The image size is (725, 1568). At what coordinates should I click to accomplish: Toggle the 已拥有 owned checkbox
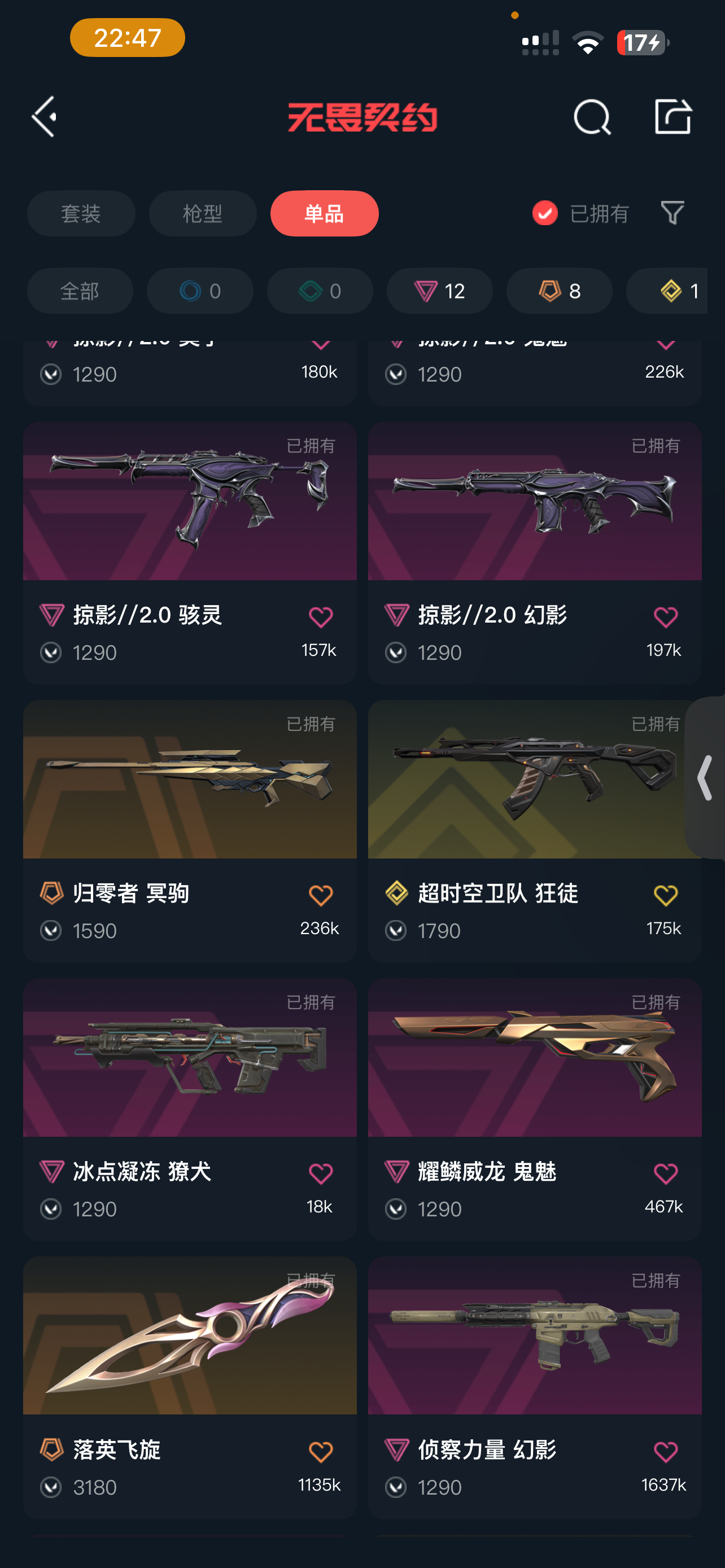[x=545, y=213]
